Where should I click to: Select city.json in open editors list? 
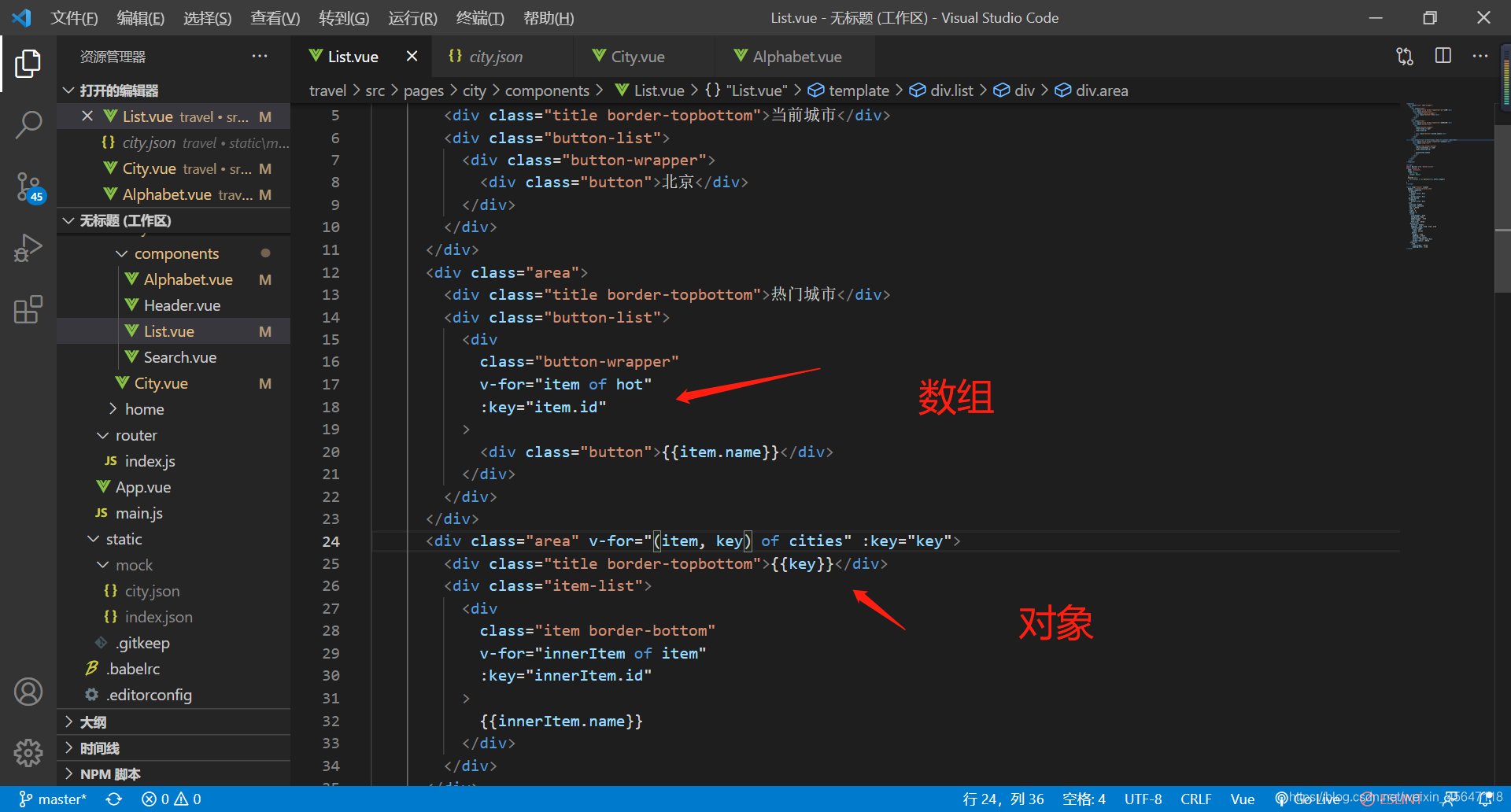click(174, 142)
